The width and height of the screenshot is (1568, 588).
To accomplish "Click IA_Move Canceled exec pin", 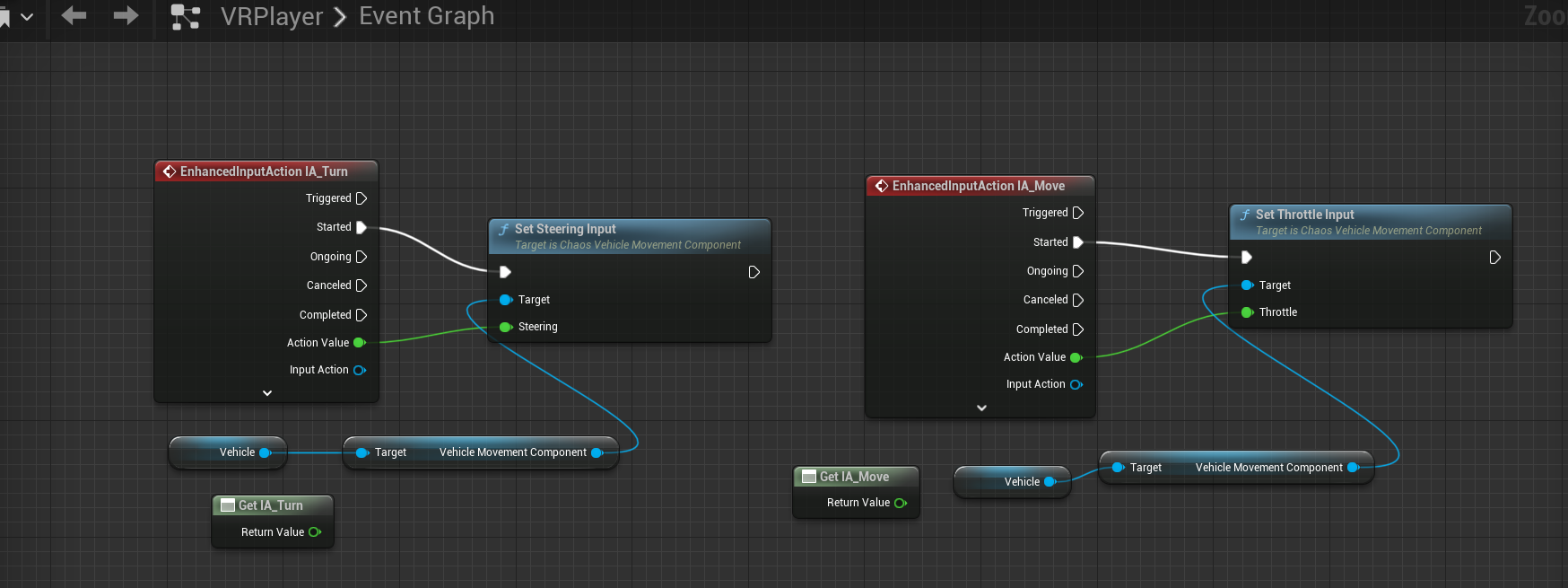I will (1078, 300).
